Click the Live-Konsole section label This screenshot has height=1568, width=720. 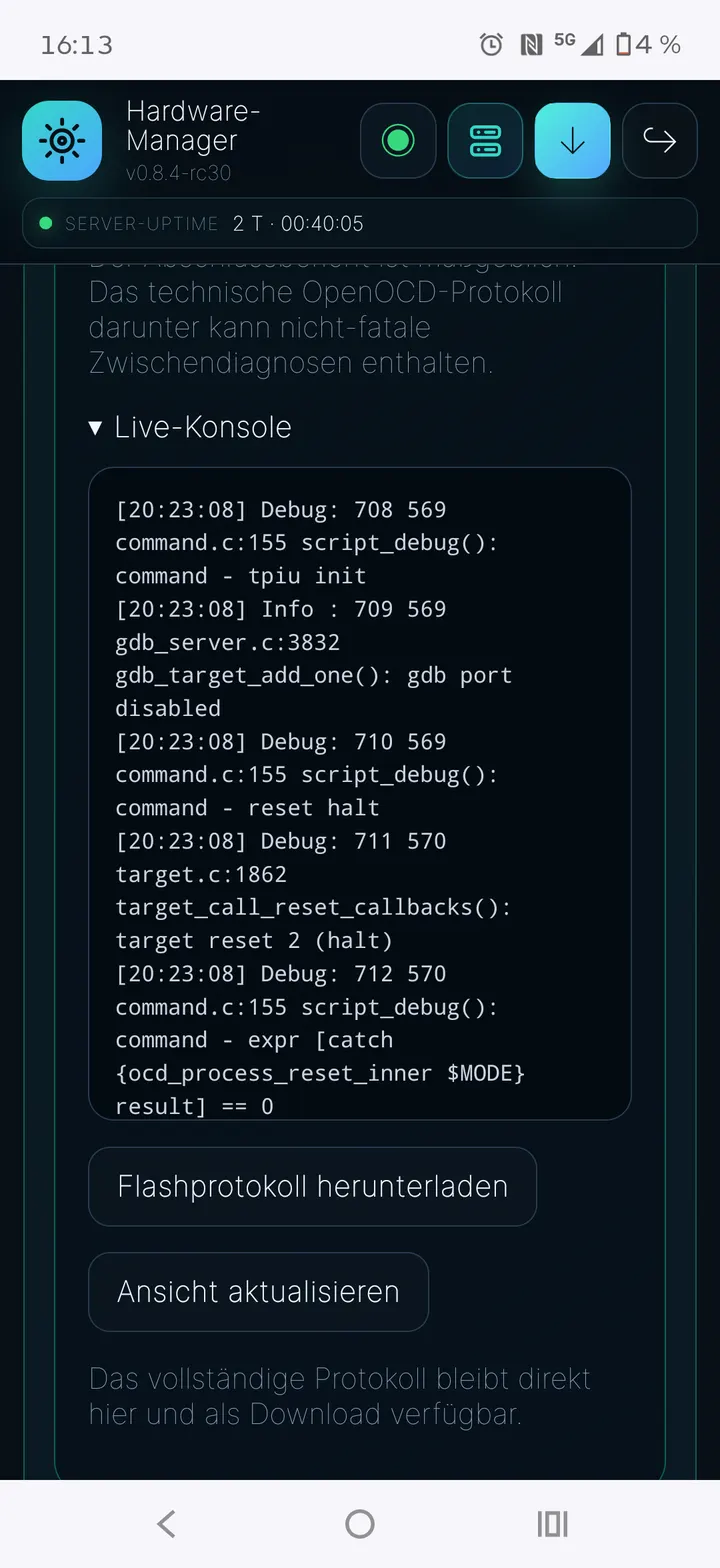coord(203,427)
